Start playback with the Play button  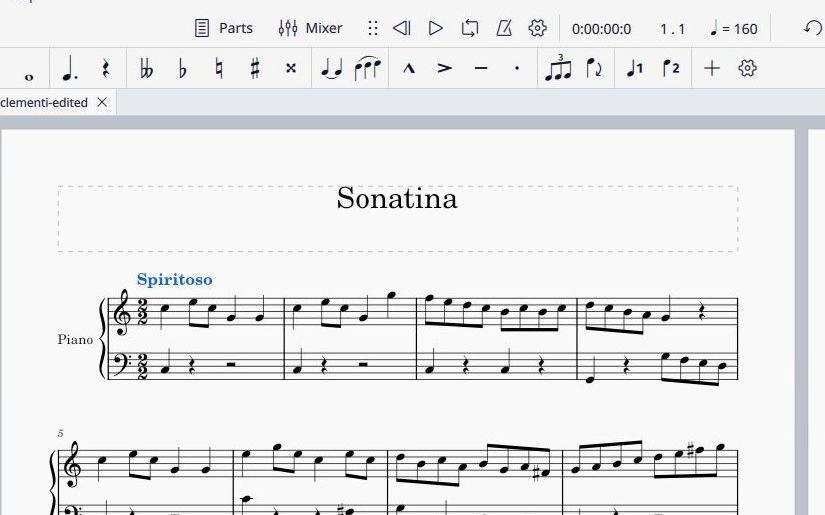[435, 28]
